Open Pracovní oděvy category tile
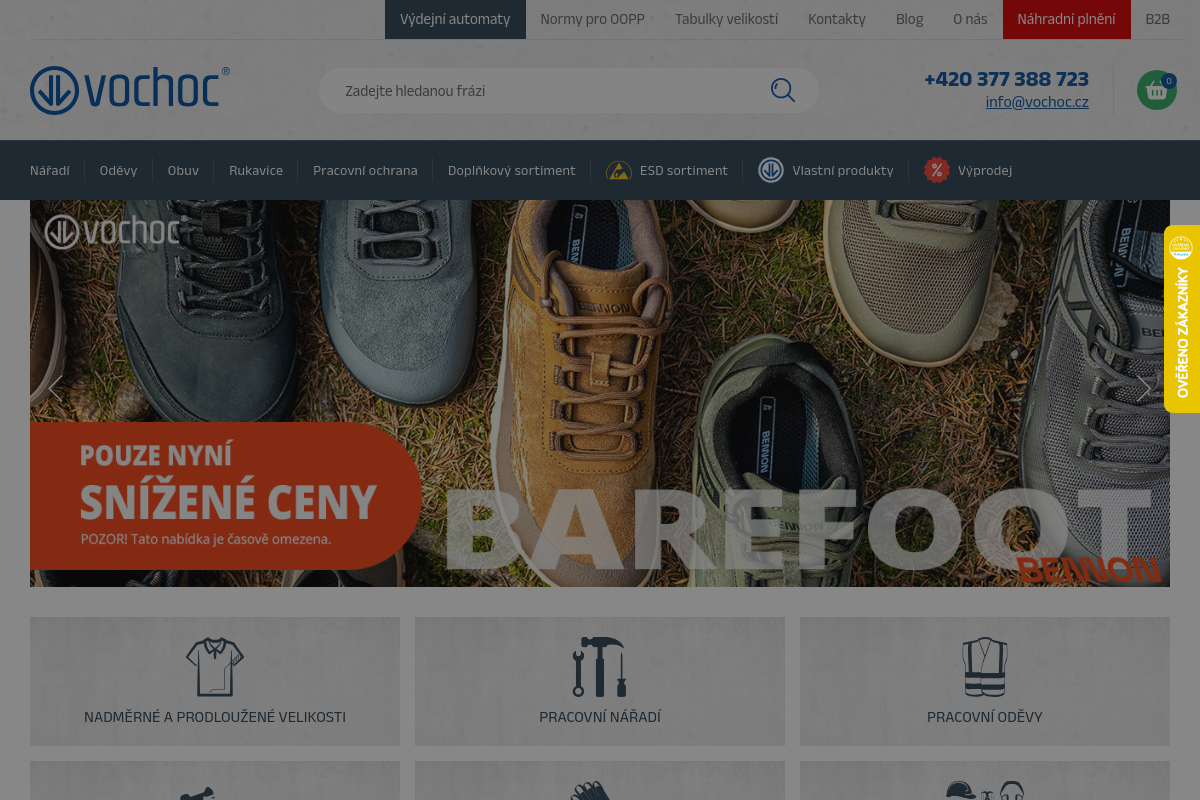 click(985, 681)
